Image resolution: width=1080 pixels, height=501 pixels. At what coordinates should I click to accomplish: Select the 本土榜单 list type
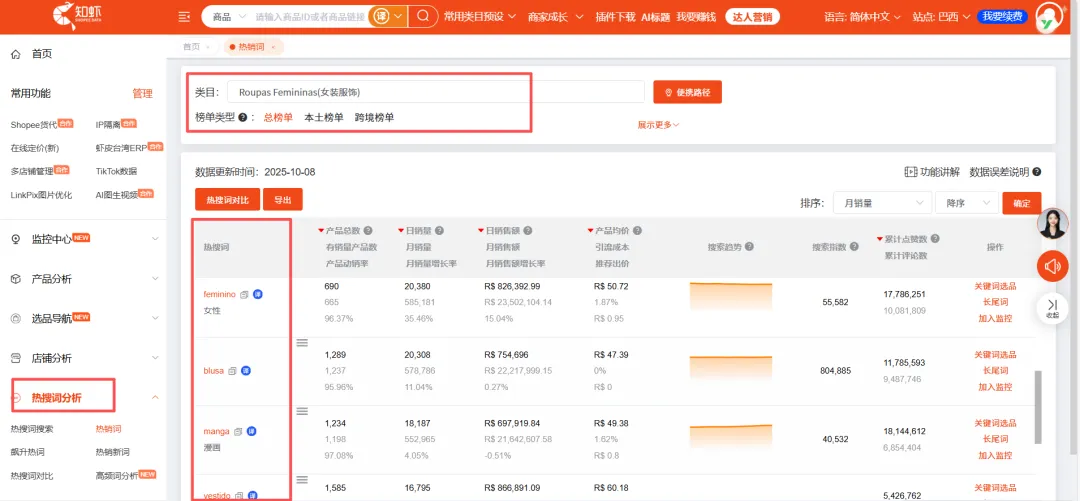coord(324,117)
